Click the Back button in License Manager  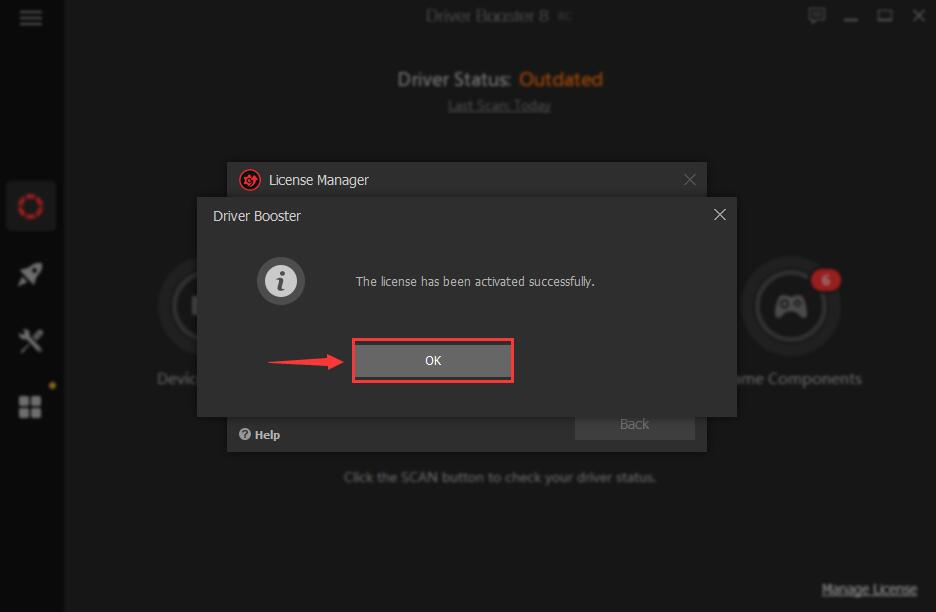pyautogui.click(x=635, y=425)
